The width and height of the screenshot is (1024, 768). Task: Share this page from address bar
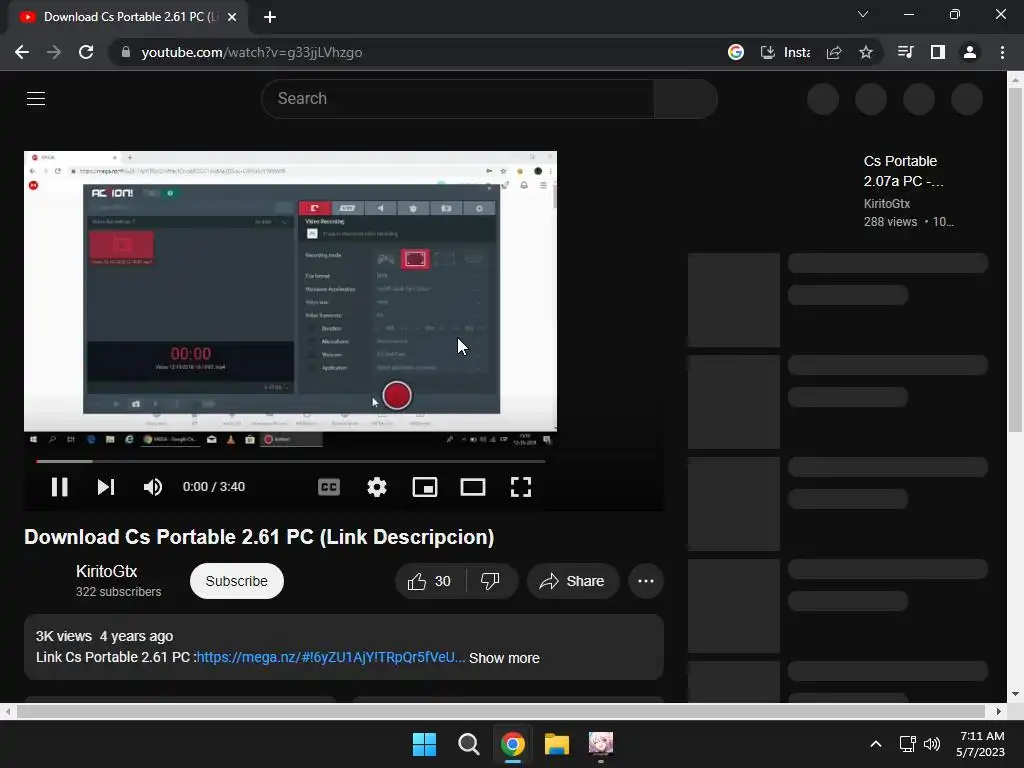(834, 52)
